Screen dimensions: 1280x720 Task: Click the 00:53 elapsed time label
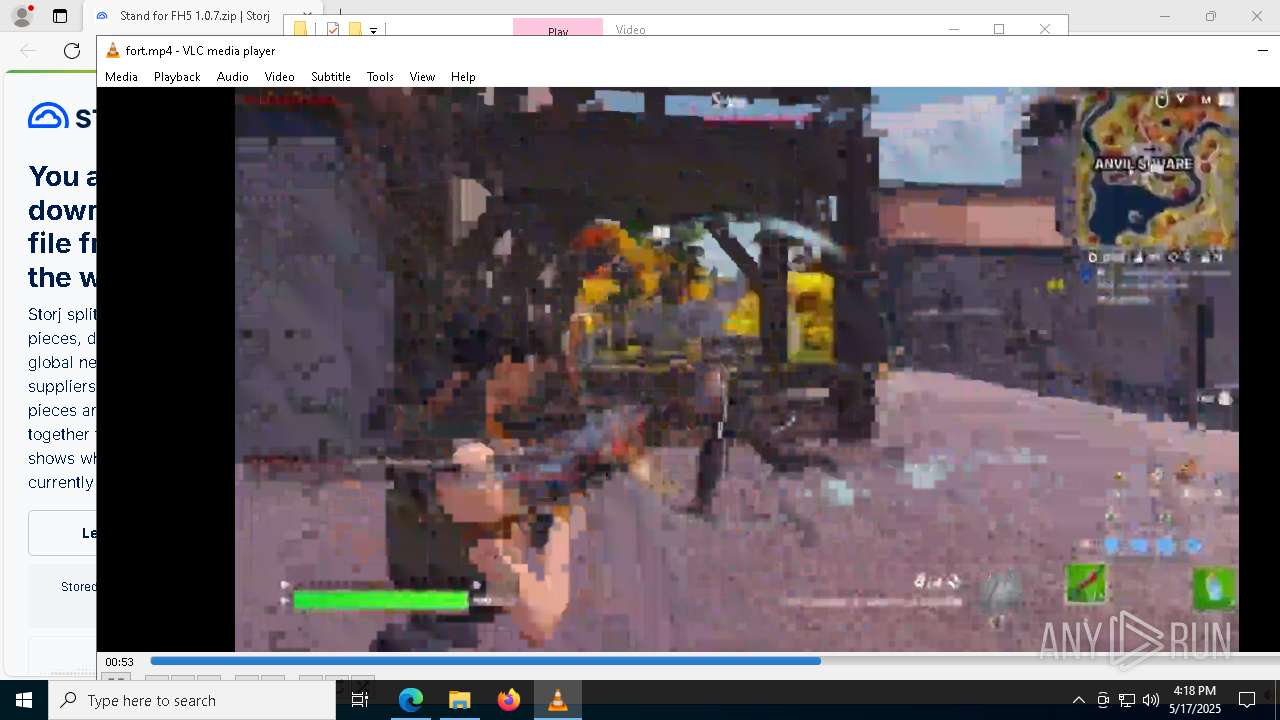[120, 662]
